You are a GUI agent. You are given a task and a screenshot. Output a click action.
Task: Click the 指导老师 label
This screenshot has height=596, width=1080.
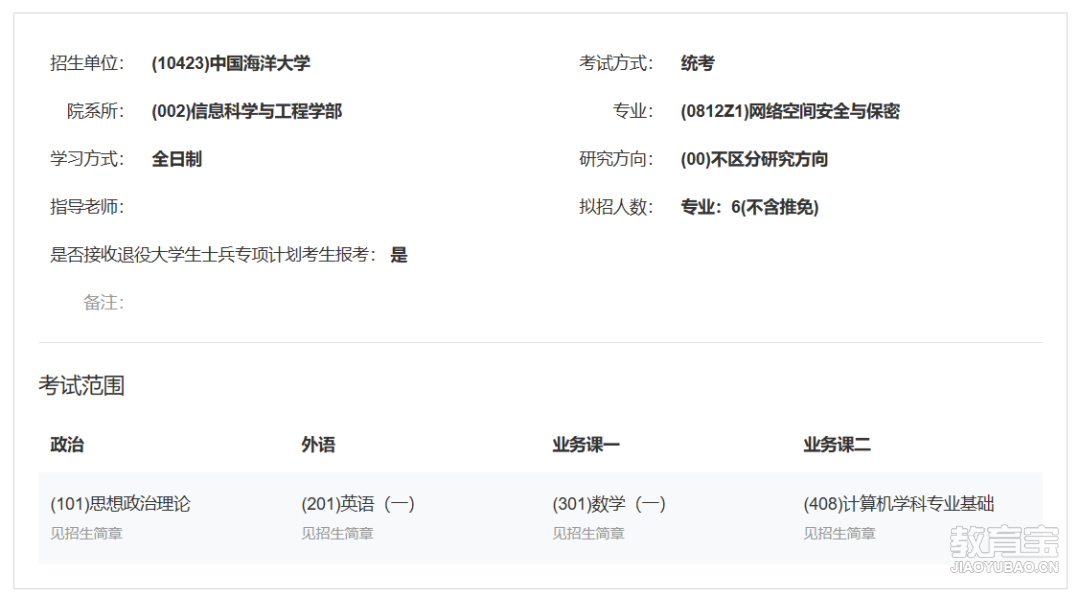(x=87, y=207)
